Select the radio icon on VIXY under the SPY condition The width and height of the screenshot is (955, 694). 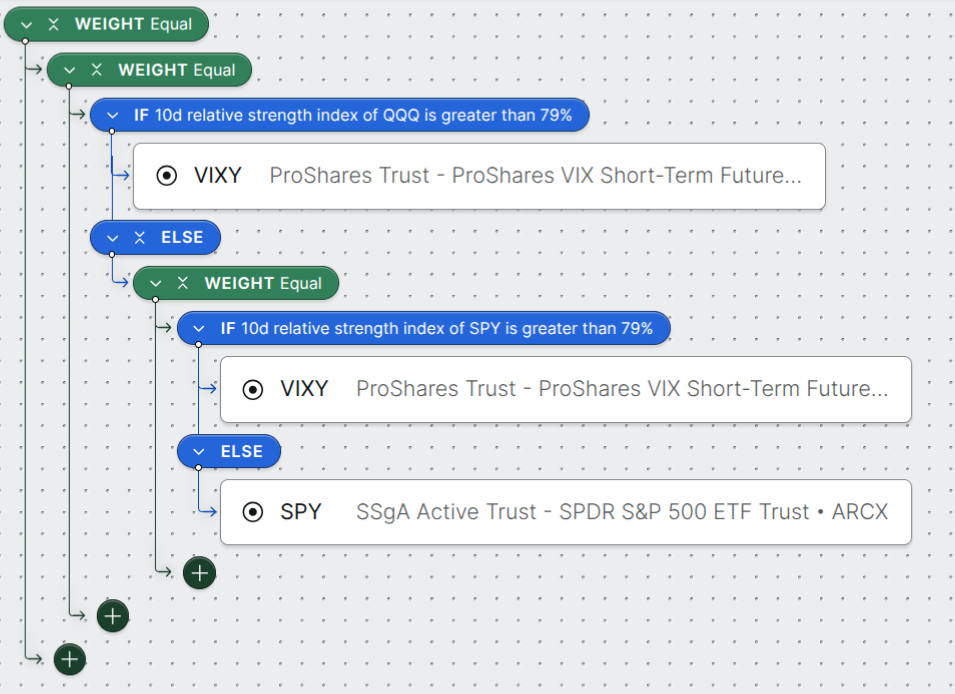click(254, 389)
